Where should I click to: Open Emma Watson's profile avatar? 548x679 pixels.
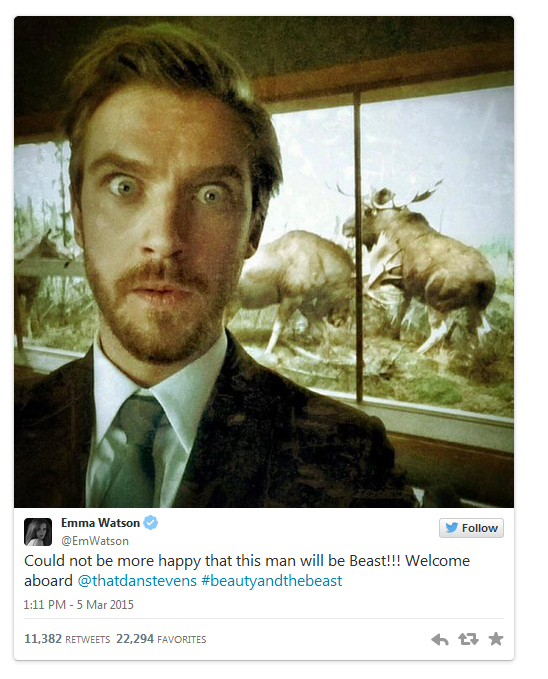[x=38, y=531]
